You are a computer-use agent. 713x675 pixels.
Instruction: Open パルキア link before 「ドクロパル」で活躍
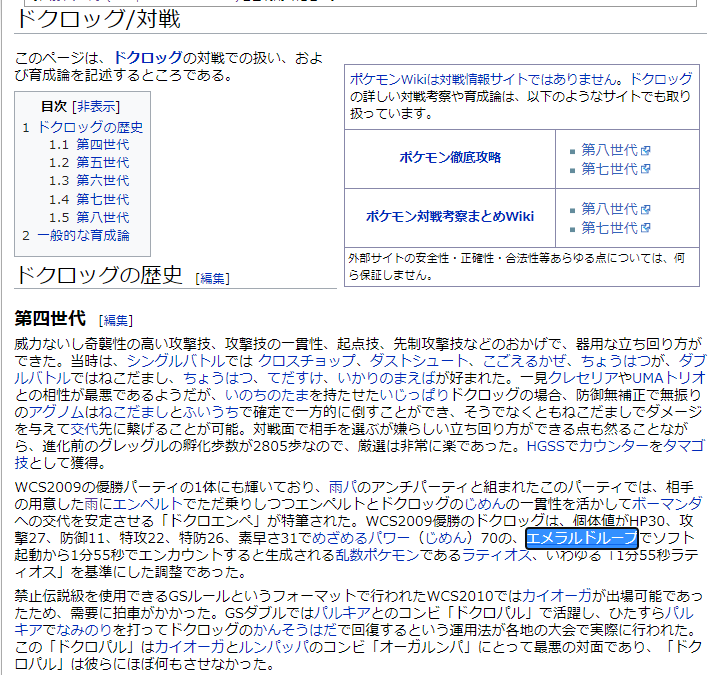[342, 613]
